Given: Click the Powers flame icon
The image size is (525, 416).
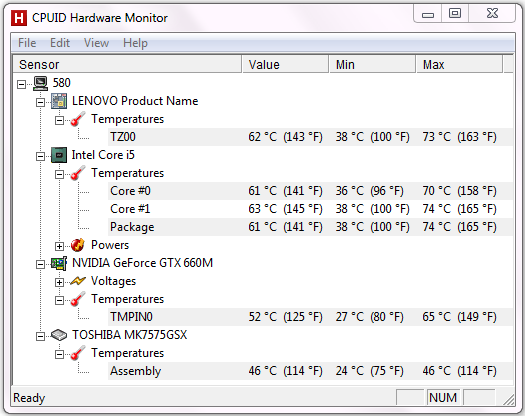Looking at the screenshot, I should pos(78,245).
